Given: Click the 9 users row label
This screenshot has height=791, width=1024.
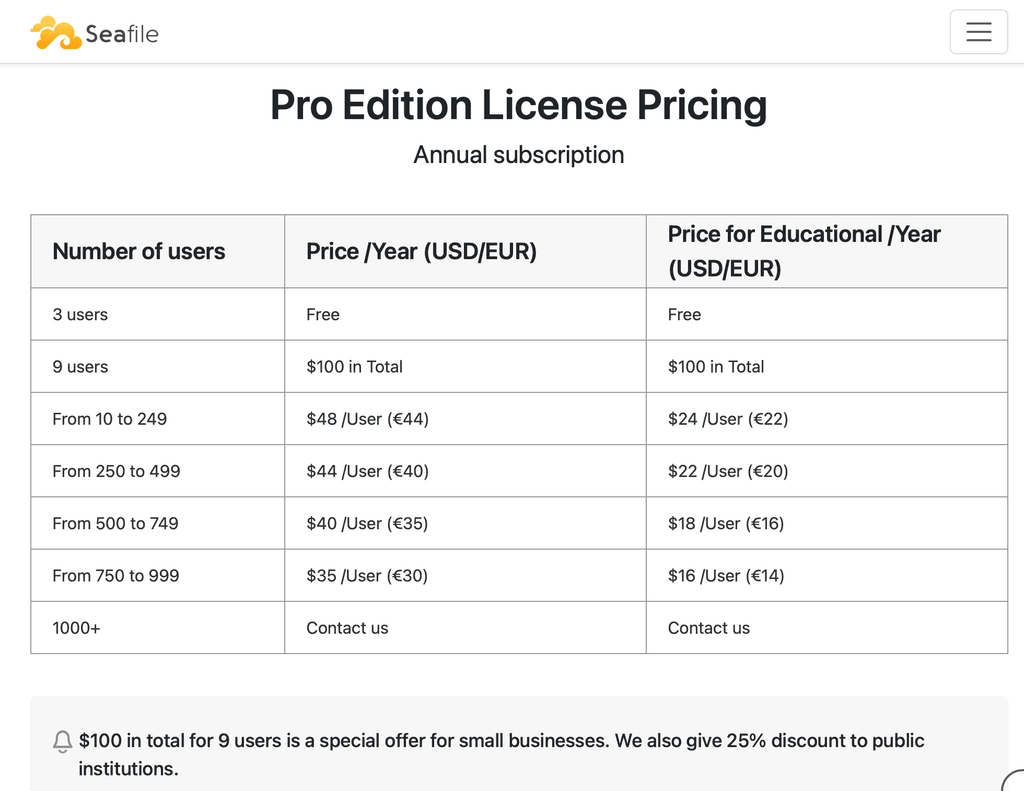Looking at the screenshot, I should click(x=80, y=367).
